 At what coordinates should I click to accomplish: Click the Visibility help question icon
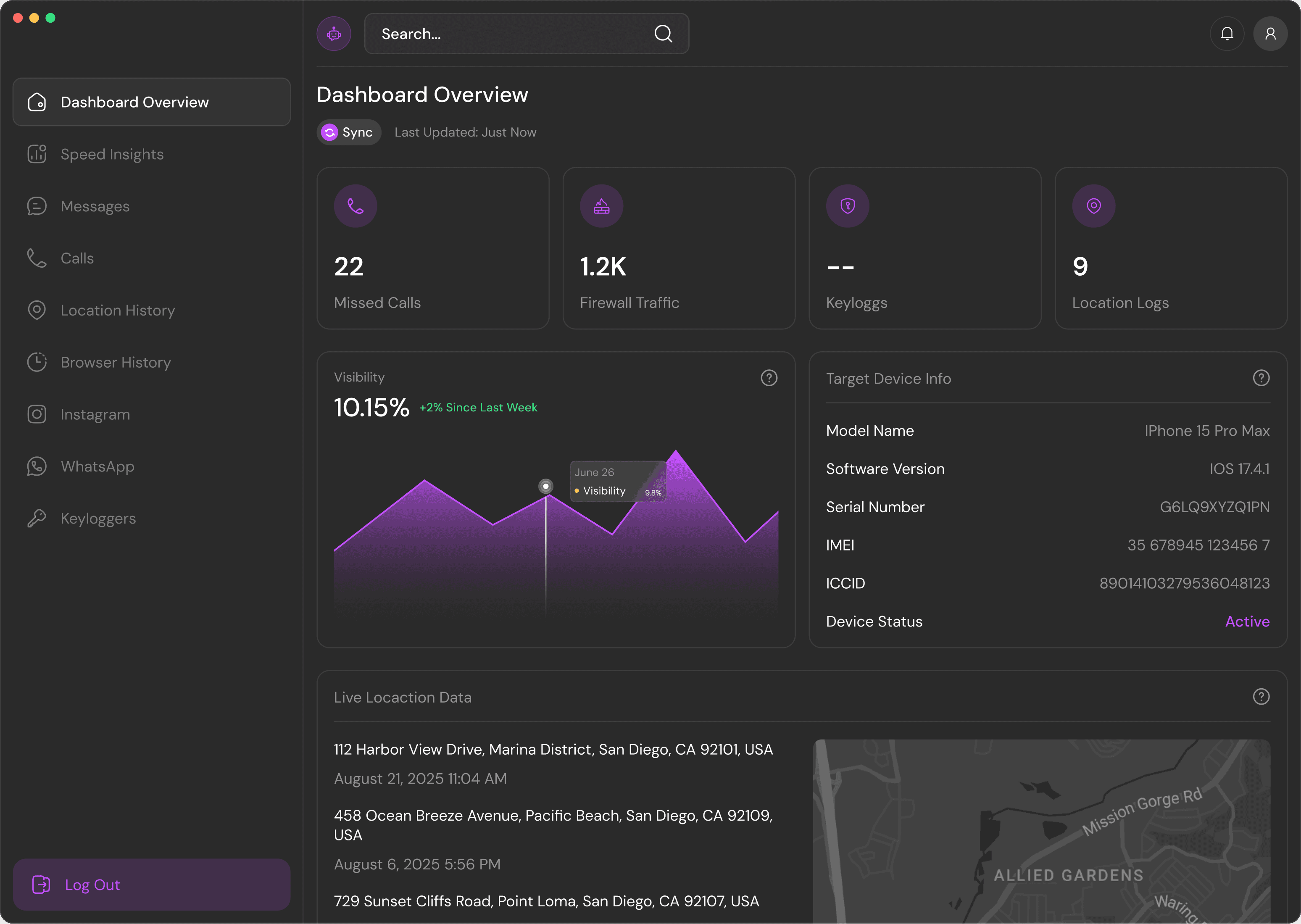pos(769,378)
